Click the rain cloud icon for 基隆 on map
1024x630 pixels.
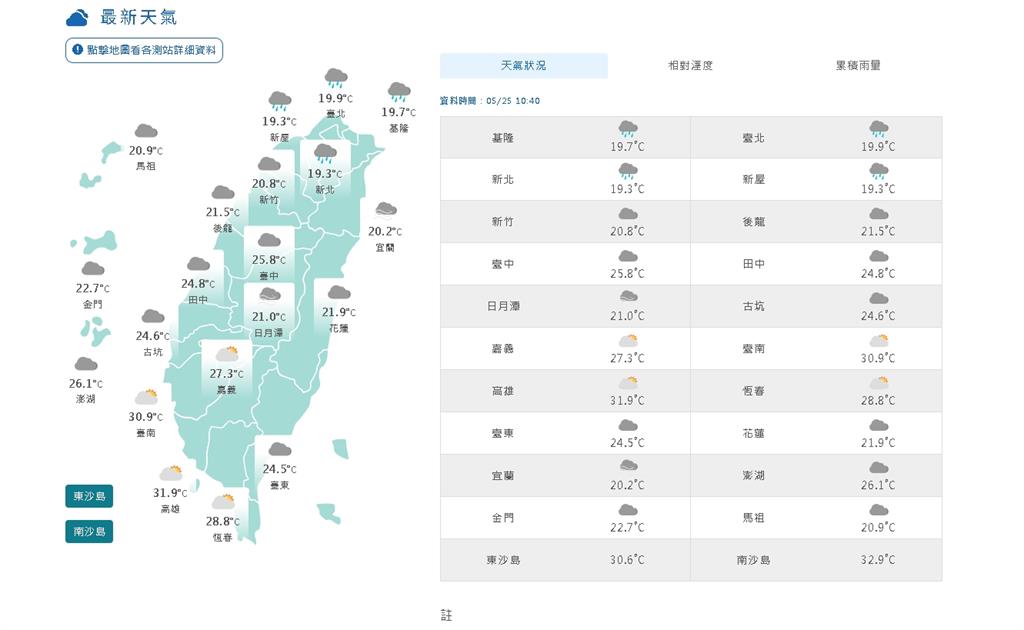[x=399, y=92]
